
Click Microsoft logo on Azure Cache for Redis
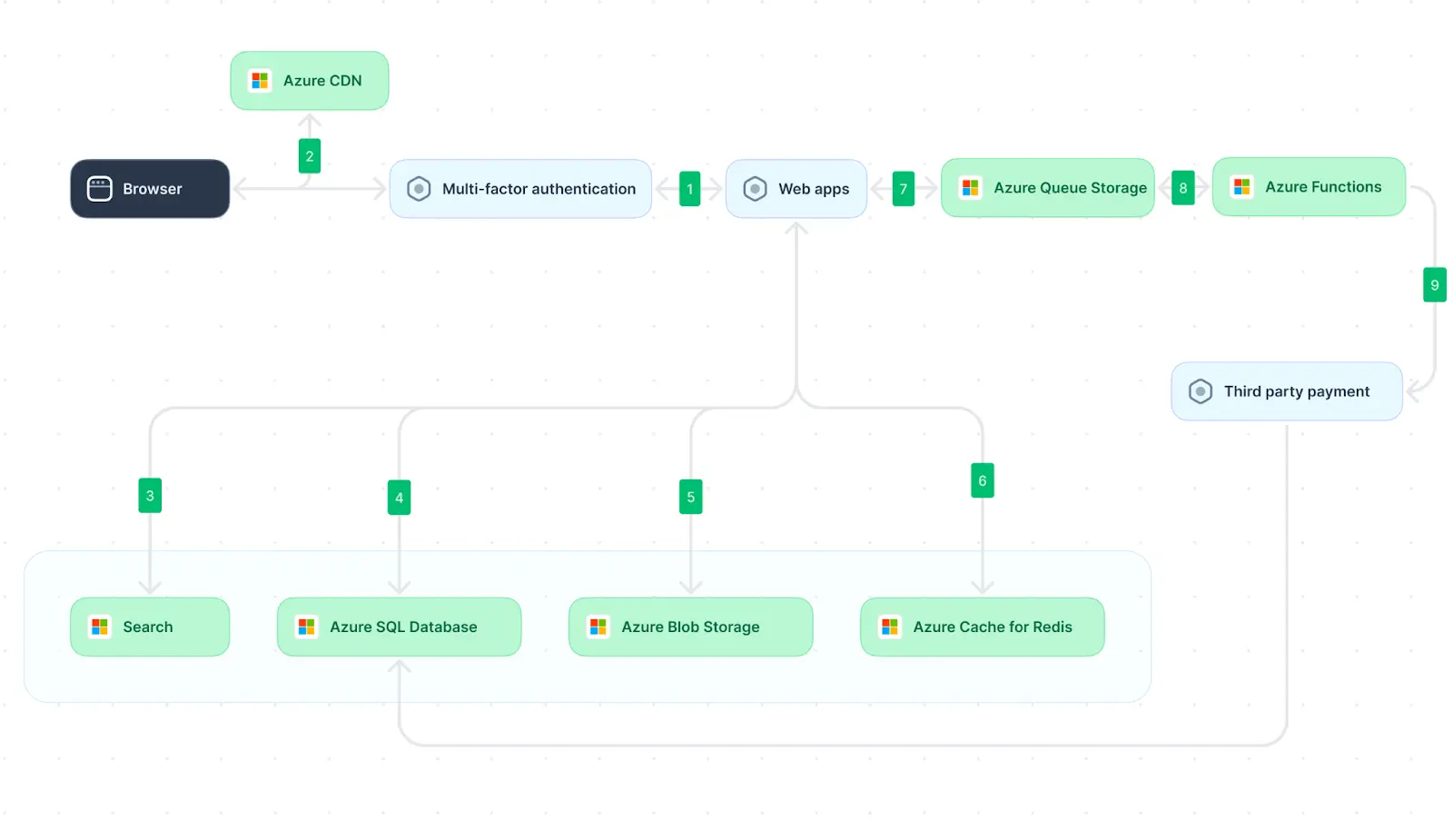coord(889,627)
